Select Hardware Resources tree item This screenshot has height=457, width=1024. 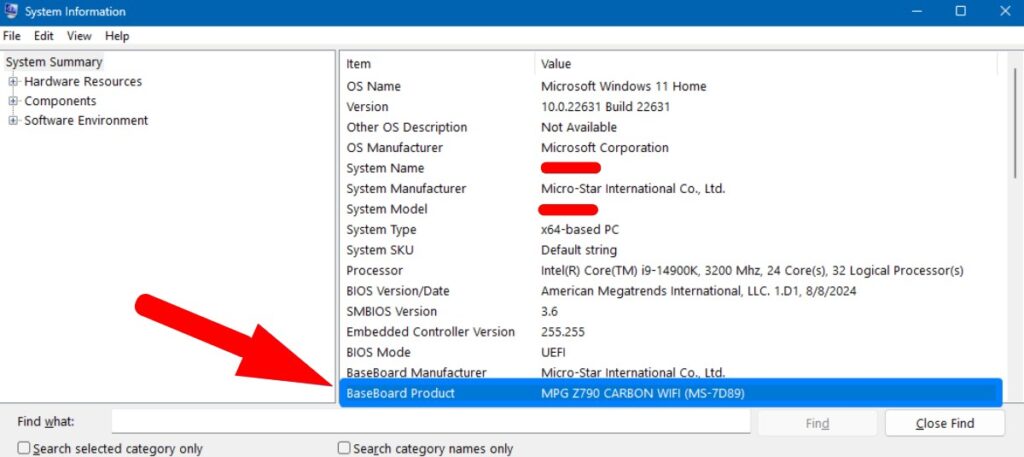[83, 82]
